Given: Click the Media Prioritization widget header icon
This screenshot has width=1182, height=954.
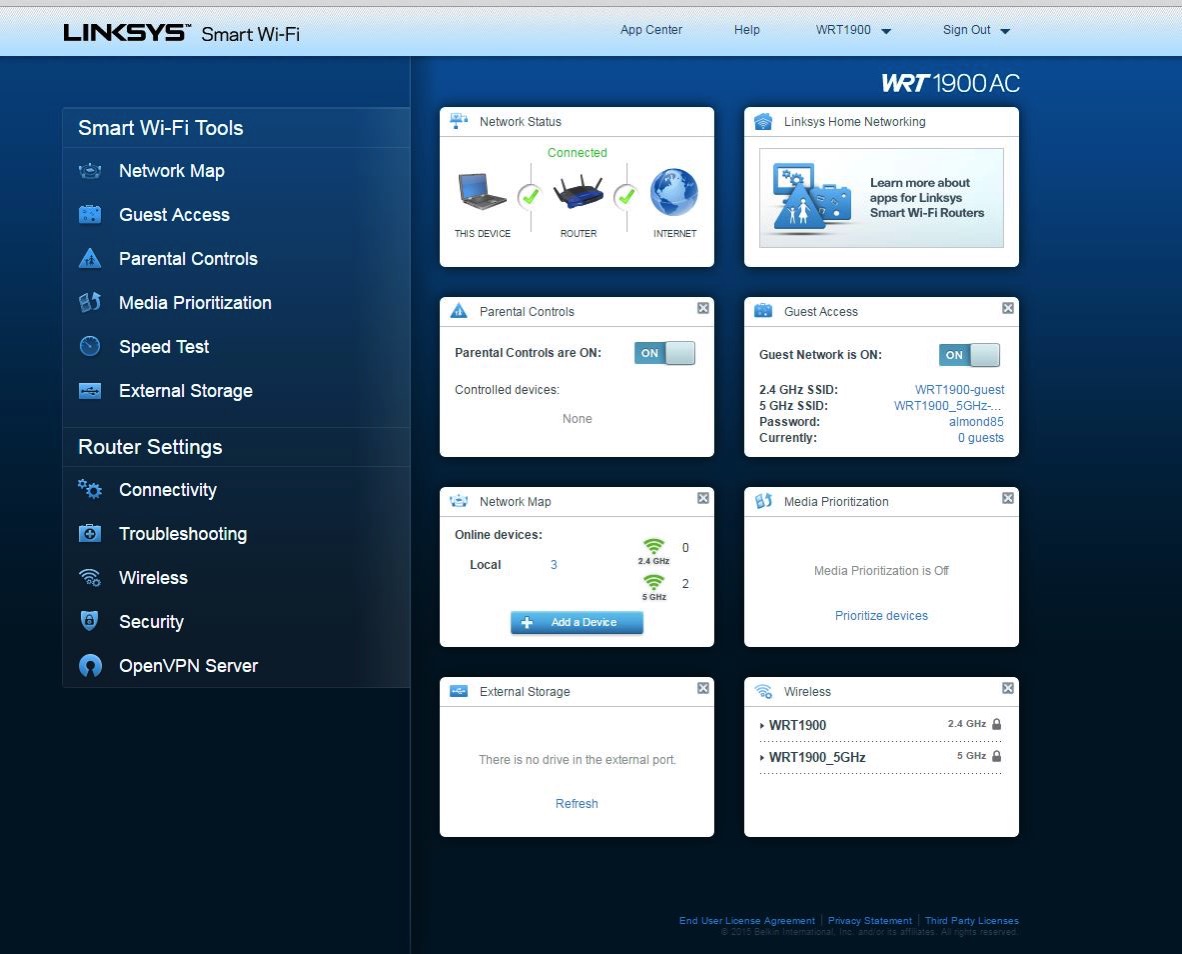Looking at the screenshot, I should (x=763, y=501).
